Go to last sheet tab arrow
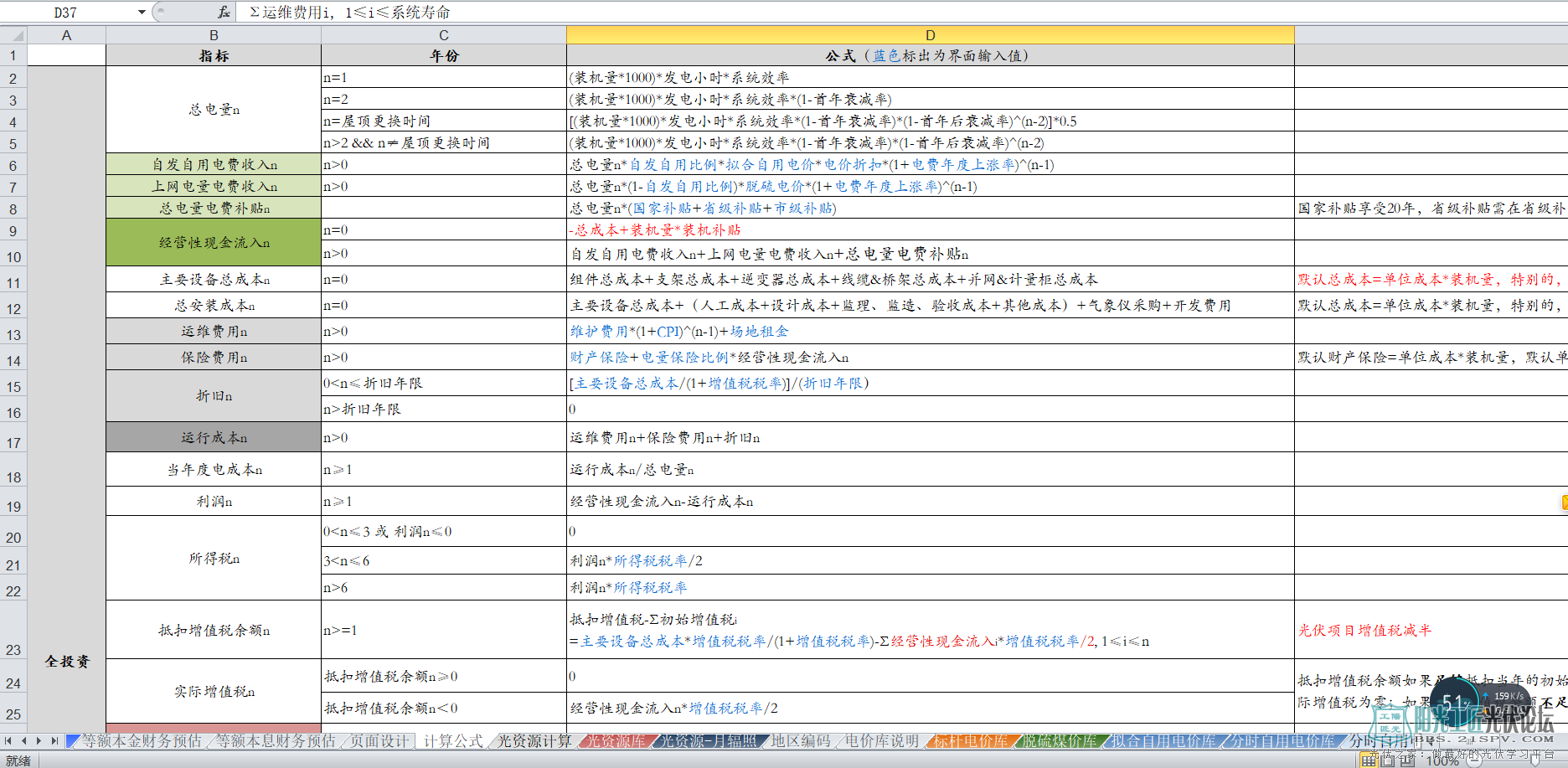This screenshot has width=1568, height=768. (54, 740)
